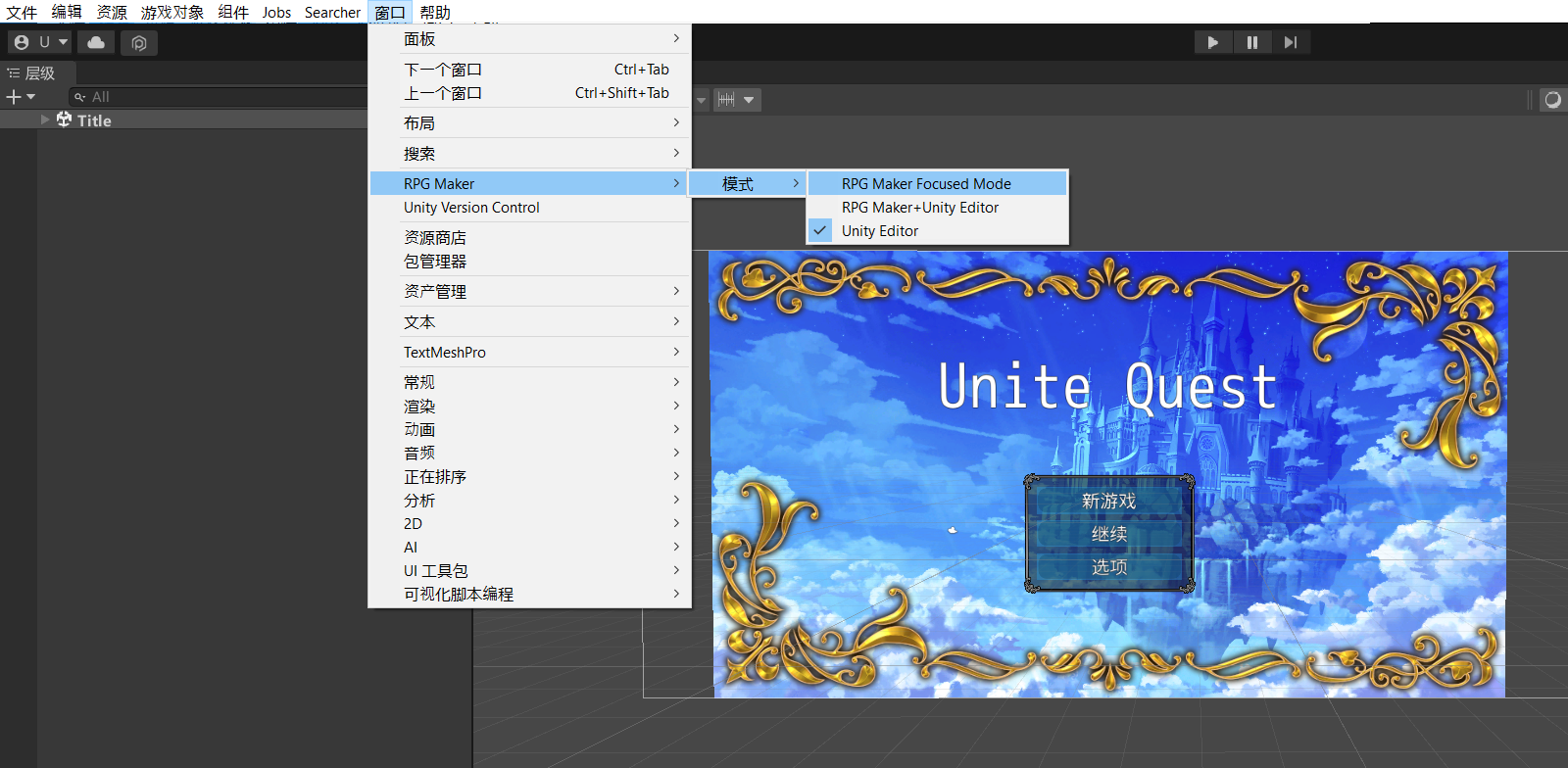This screenshot has width=1568, height=768.
Task: Open the 包管理器 menu entry
Action: click(435, 262)
